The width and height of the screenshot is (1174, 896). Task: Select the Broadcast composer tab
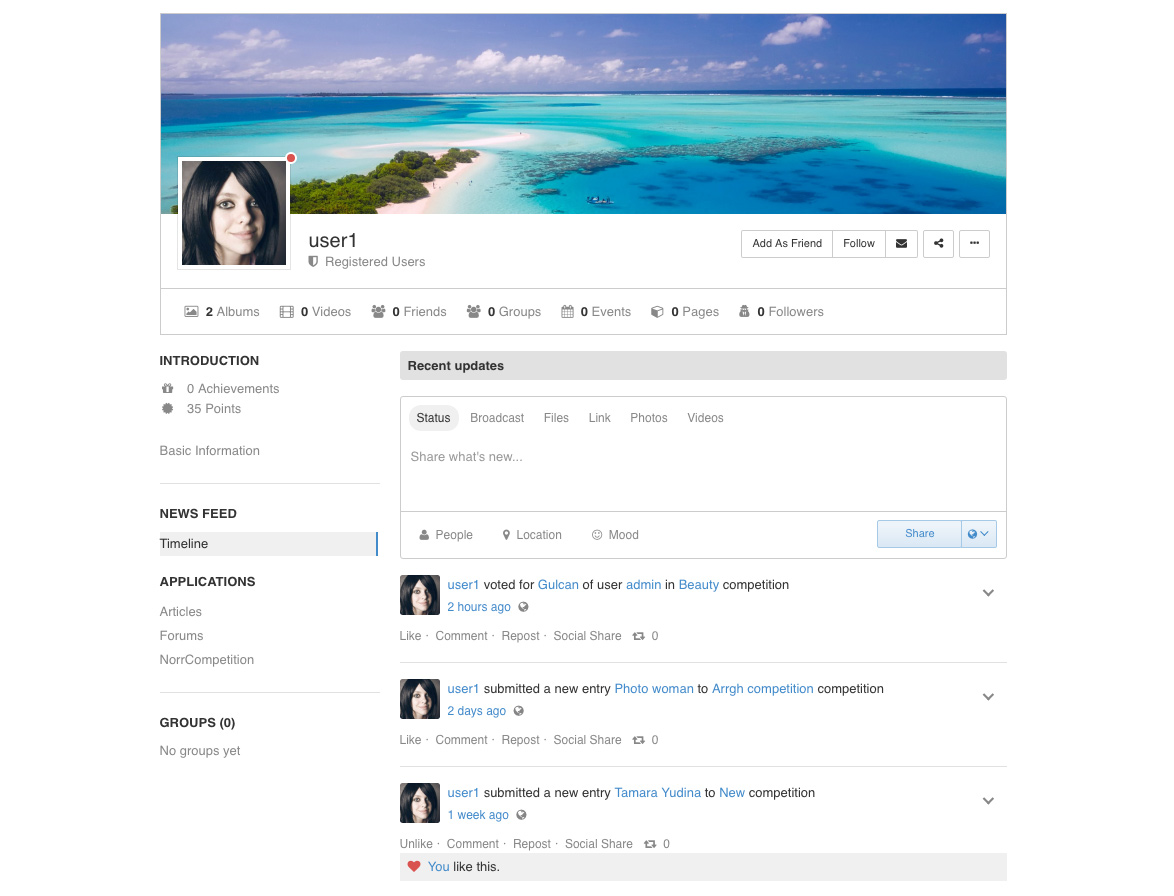(497, 418)
